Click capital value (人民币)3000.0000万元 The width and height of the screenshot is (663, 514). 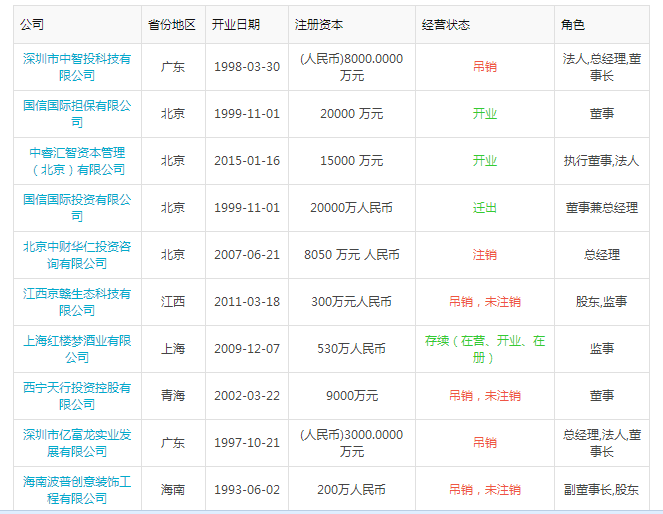(x=352, y=443)
